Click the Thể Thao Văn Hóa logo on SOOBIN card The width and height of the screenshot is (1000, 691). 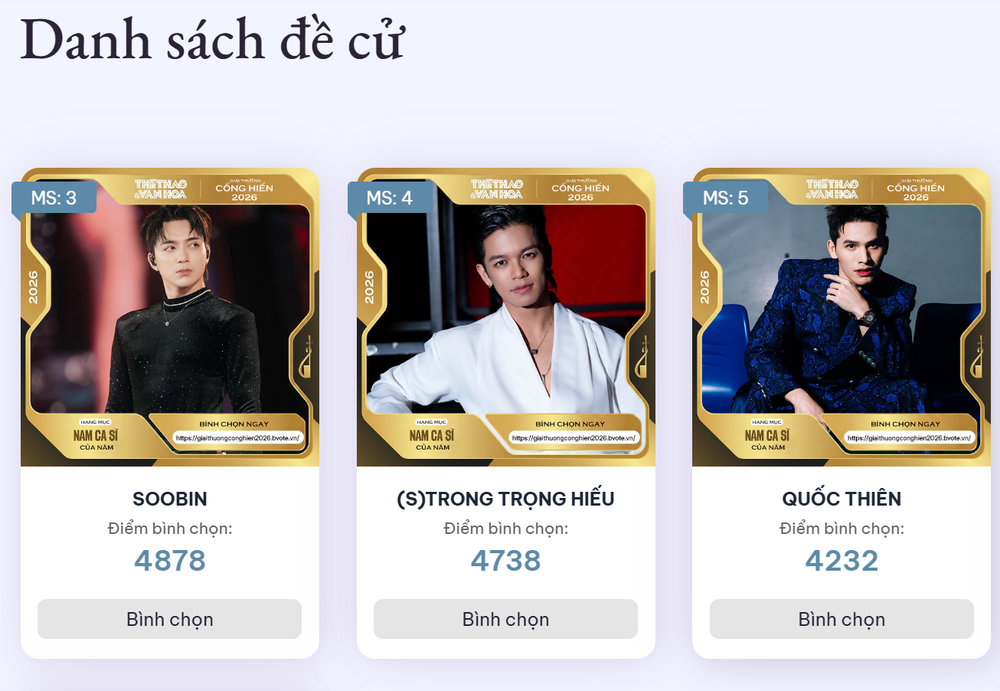pos(160,189)
